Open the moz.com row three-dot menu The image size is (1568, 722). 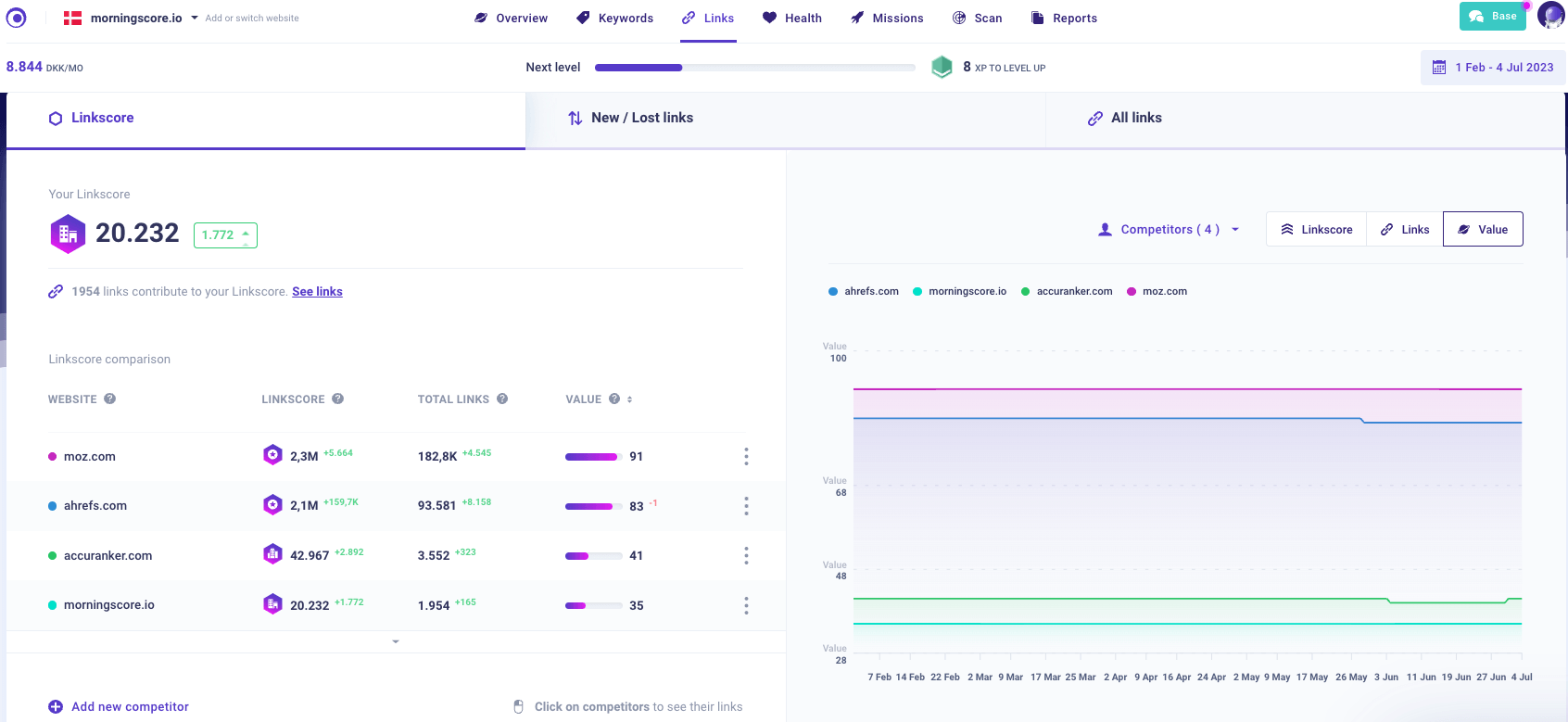[746, 456]
